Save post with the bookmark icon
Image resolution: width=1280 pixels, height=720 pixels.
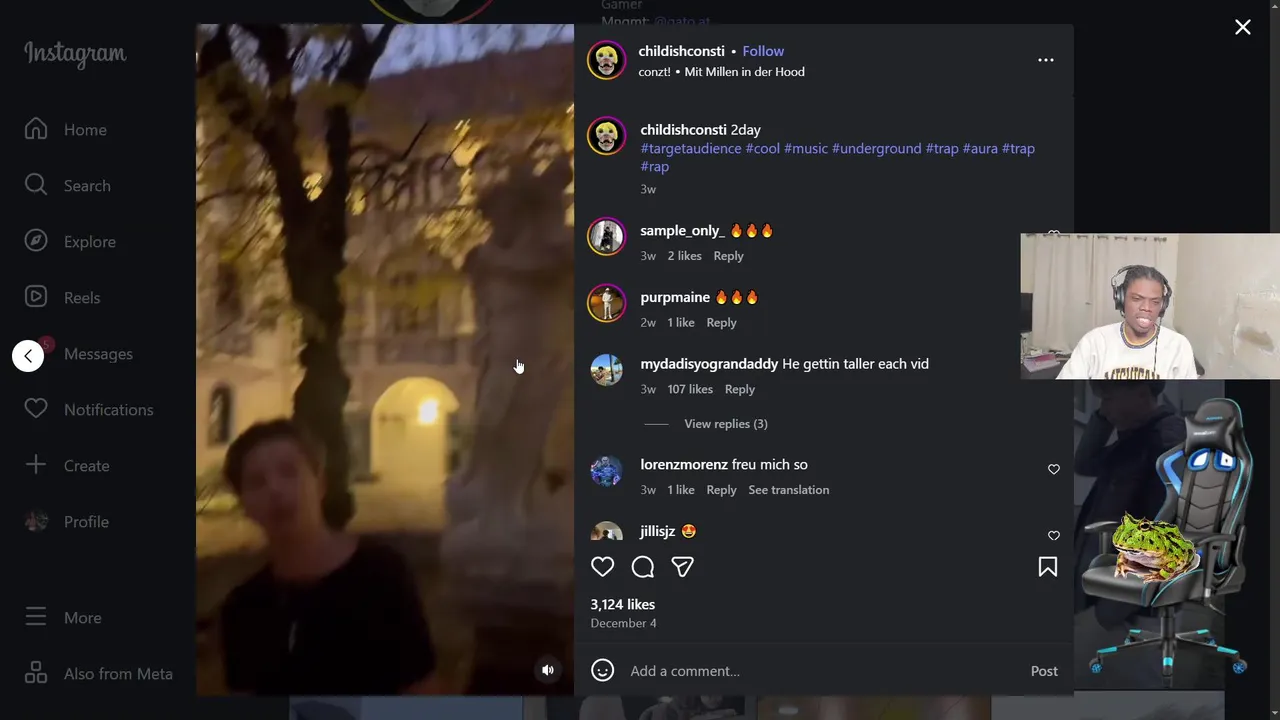(x=1047, y=567)
